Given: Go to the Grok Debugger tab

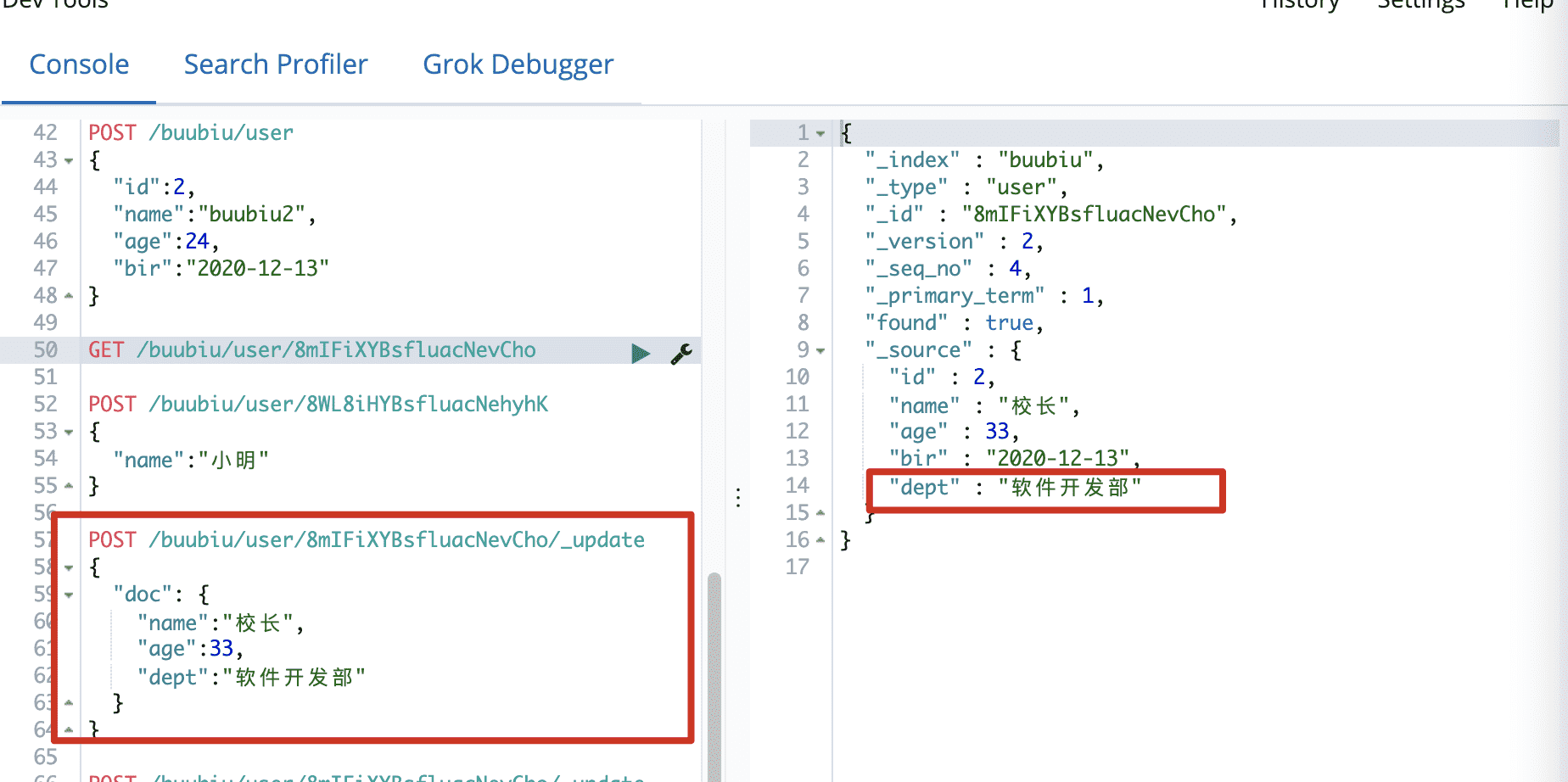Looking at the screenshot, I should tap(518, 64).
